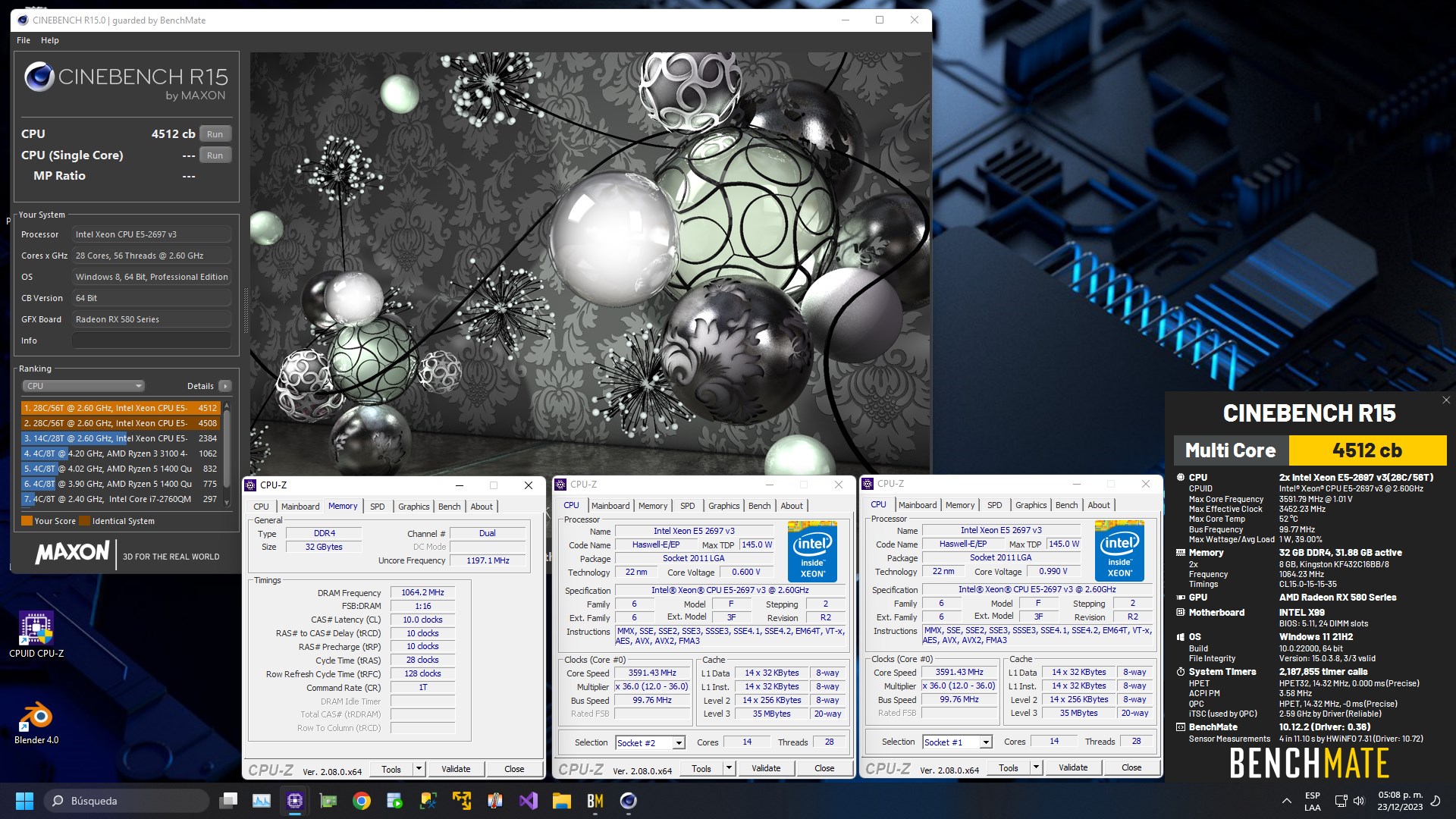
Task: Switch to SPD tab in Memory CPU-Z window
Action: point(378,507)
